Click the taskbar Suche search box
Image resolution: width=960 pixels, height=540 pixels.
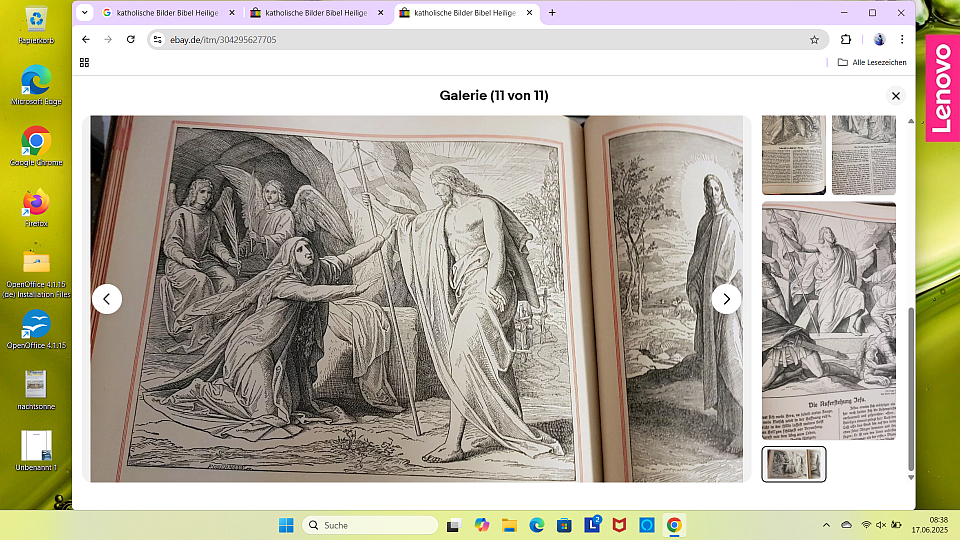click(x=370, y=525)
